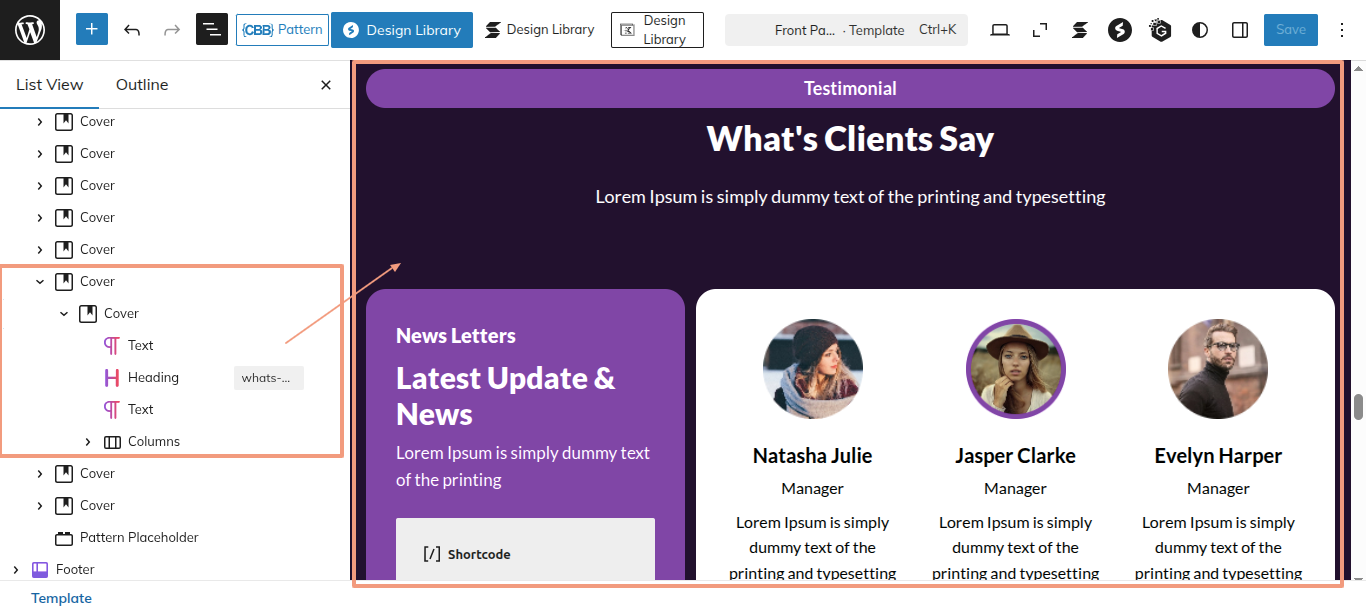The height and width of the screenshot is (615, 1366).
Task: Toggle the styles half-circle icon
Action: [x=1200, y=30]
